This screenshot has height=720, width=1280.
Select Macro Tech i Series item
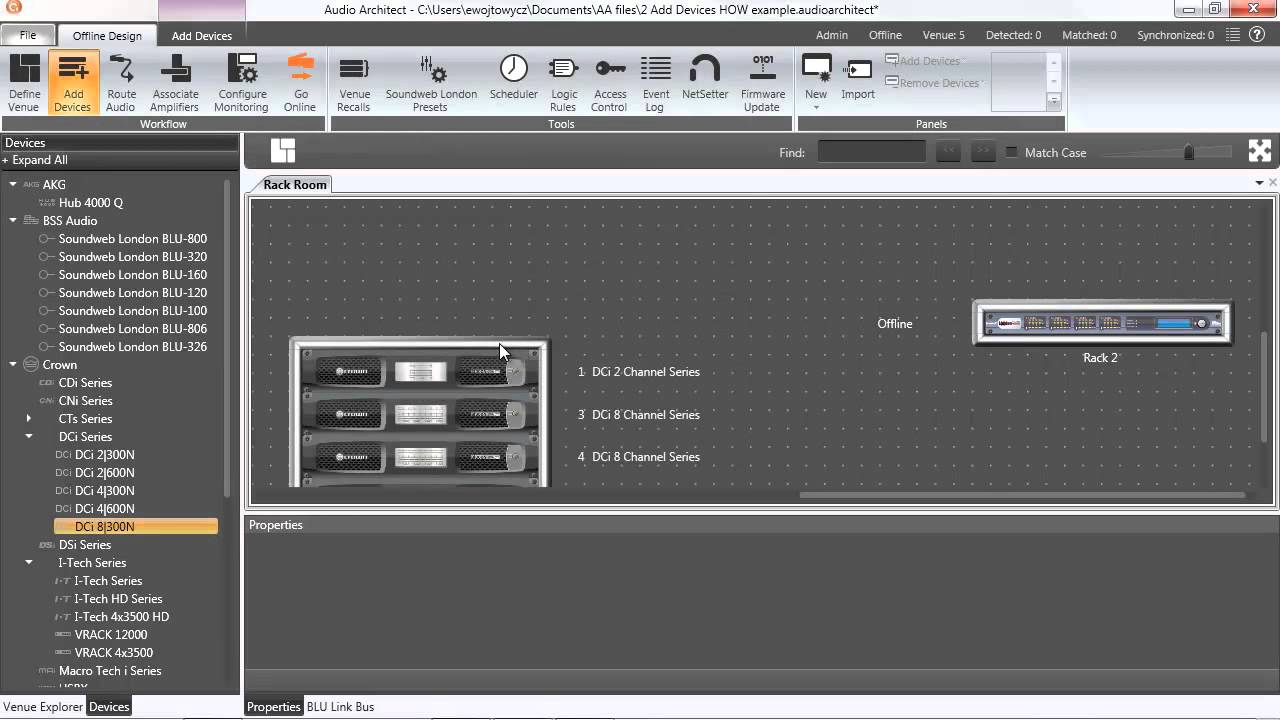110,671
